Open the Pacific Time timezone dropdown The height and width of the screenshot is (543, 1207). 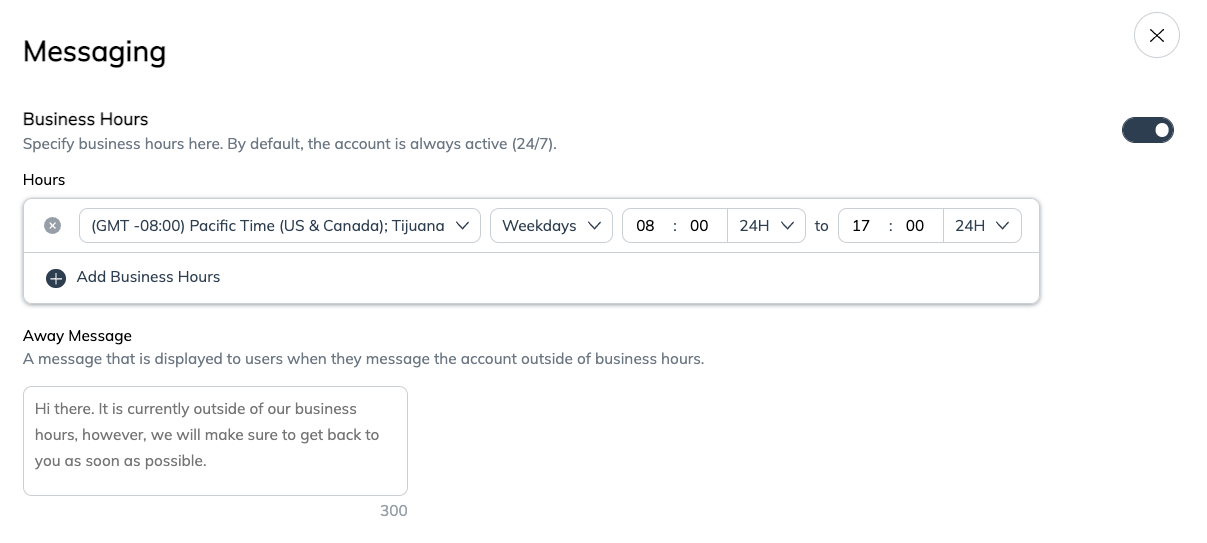click(279, 226)
